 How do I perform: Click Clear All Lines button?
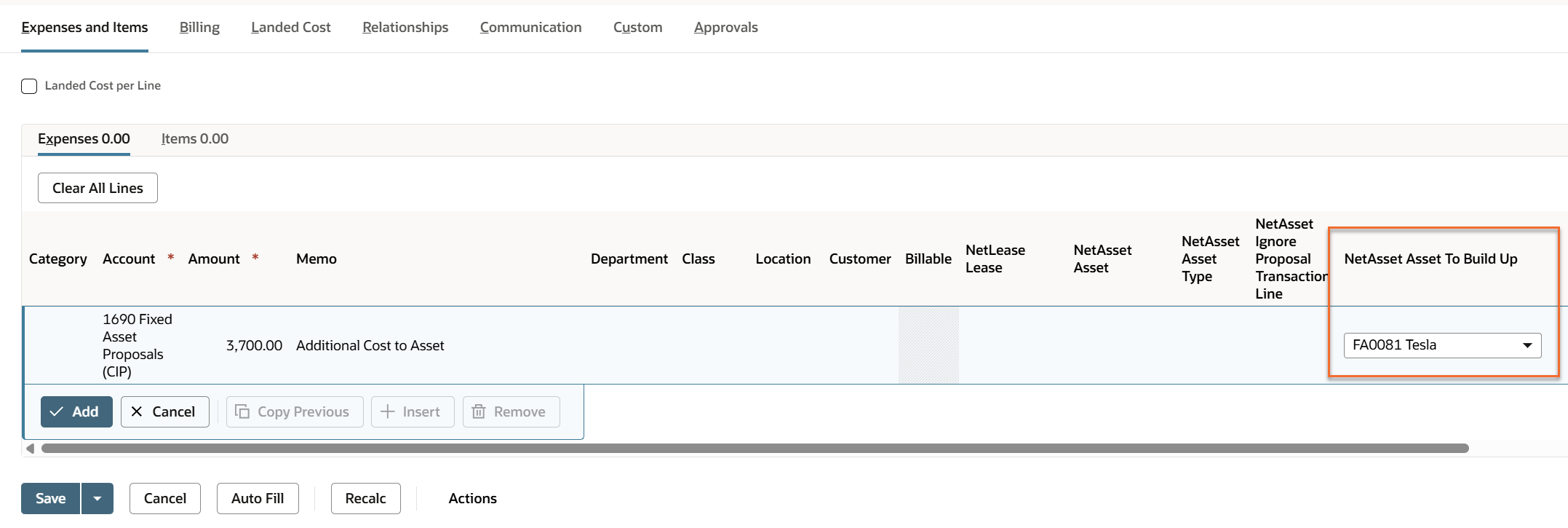click(97, 188)
